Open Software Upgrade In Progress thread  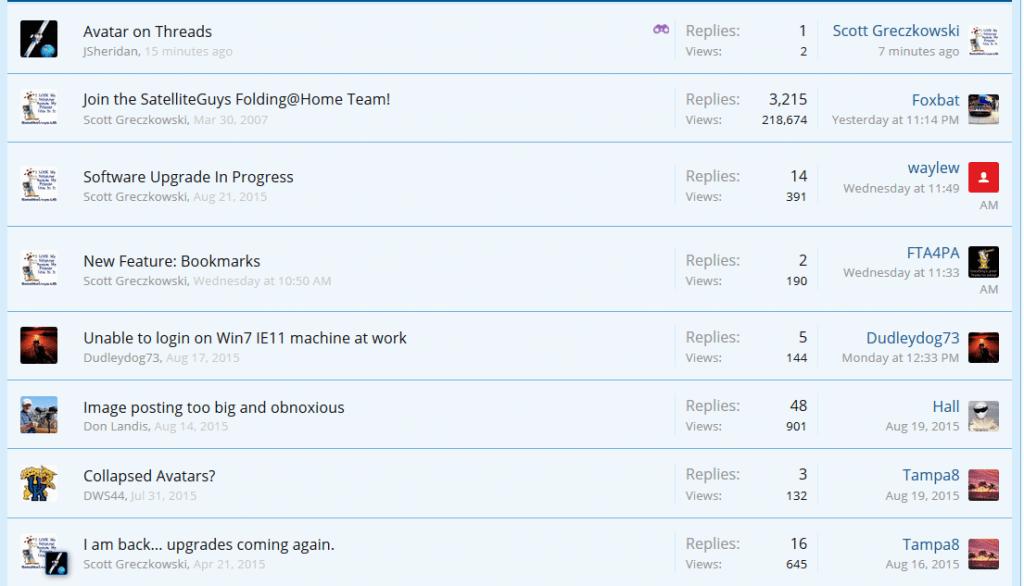[188, 177]
